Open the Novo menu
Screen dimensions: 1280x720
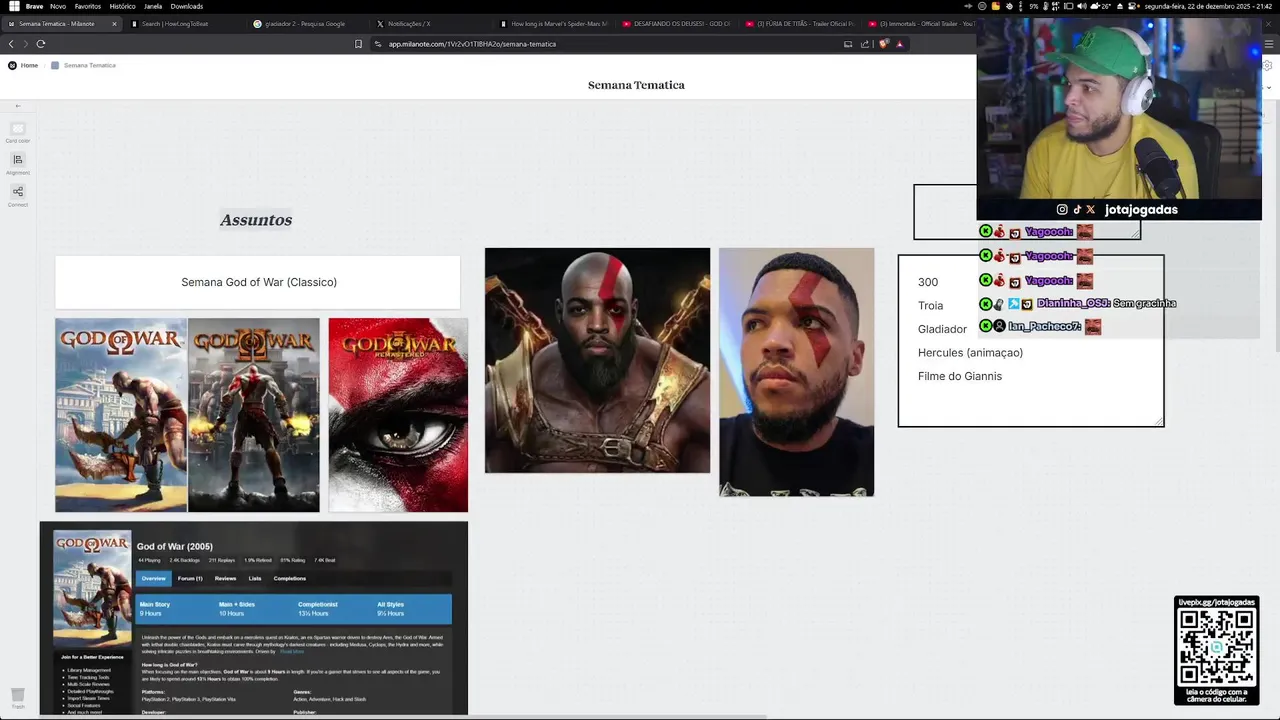point(58,6)
